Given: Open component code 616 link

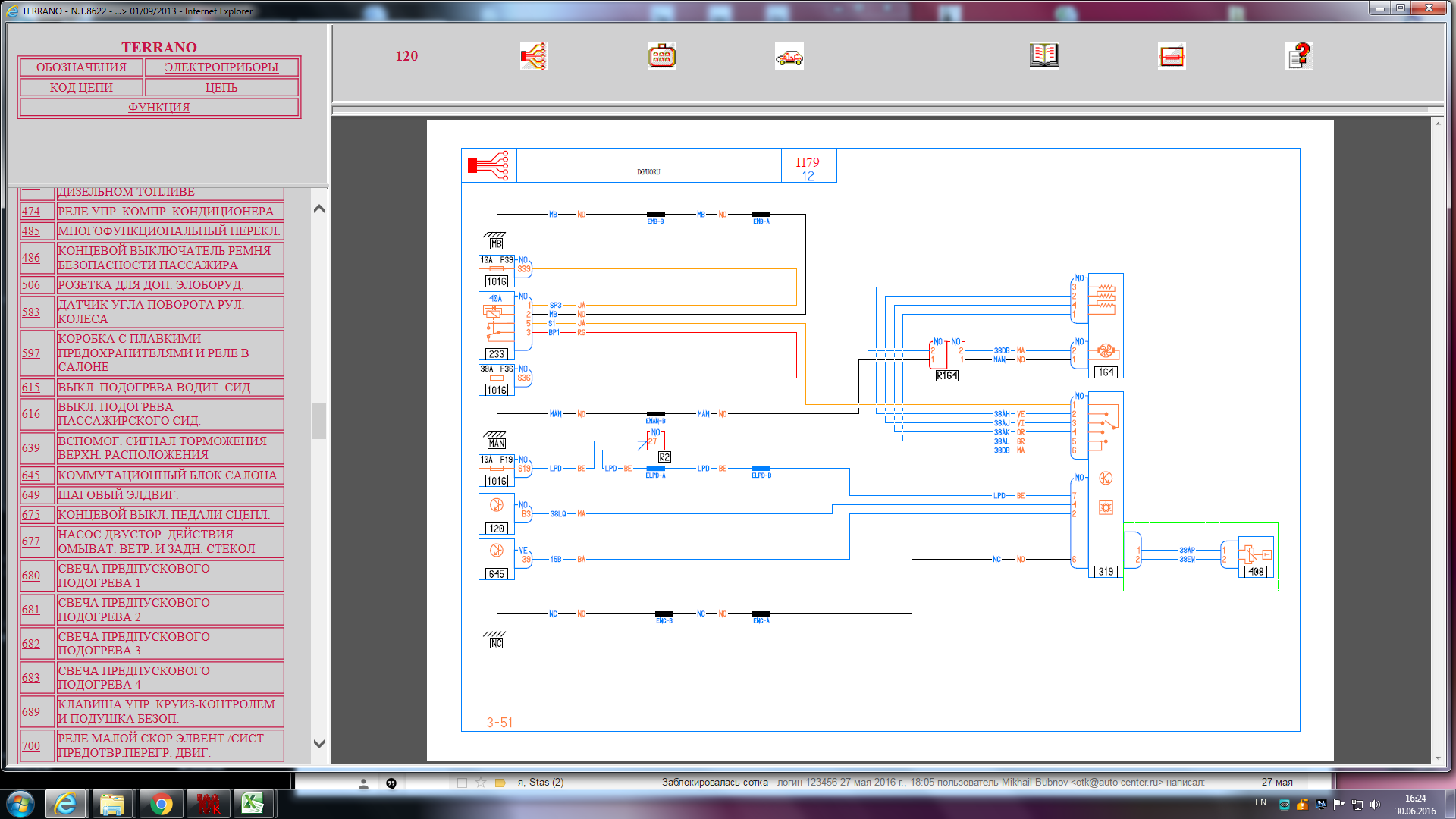Looking at the screenshot, I should [x=31, y=414].
